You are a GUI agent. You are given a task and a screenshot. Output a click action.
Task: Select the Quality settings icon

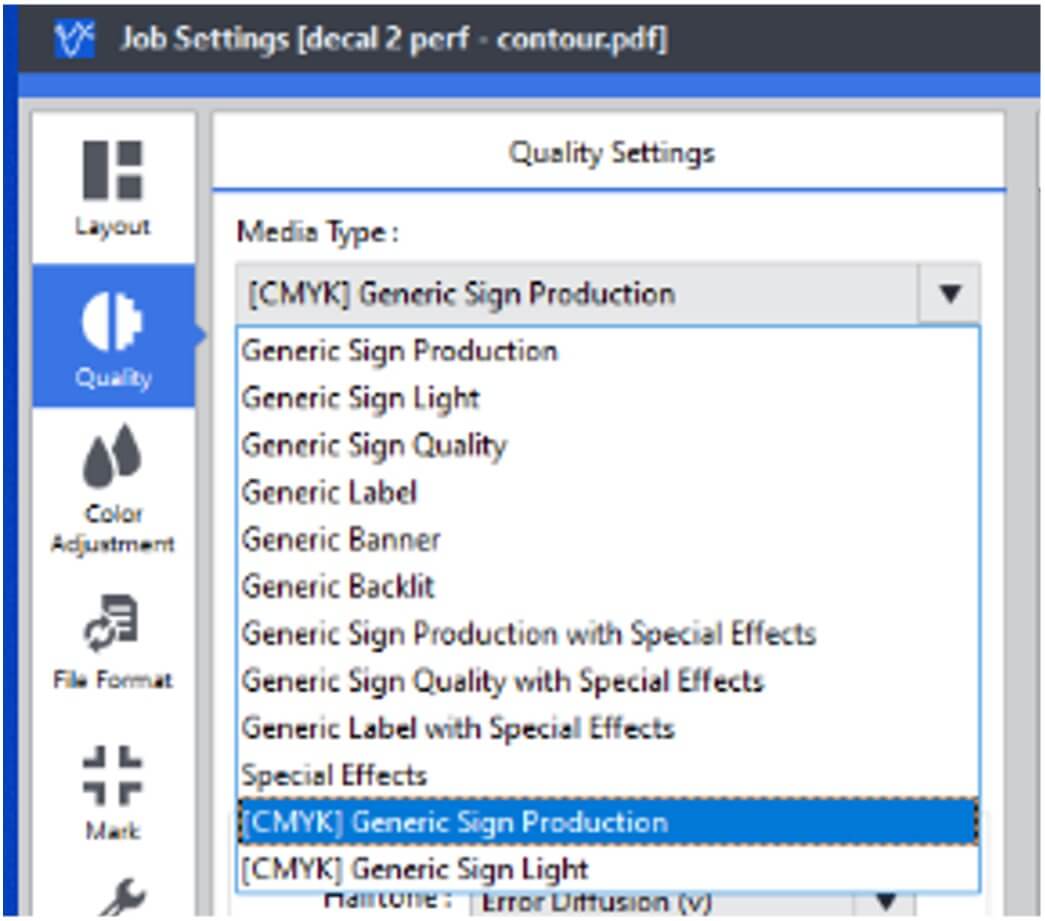click(113, 322)
